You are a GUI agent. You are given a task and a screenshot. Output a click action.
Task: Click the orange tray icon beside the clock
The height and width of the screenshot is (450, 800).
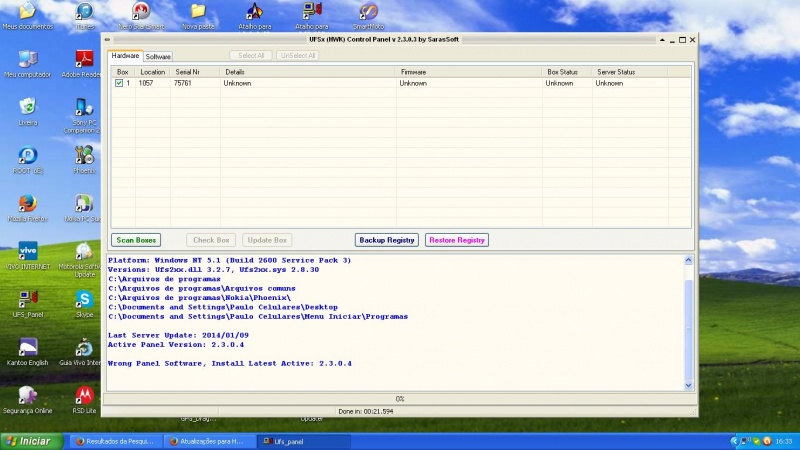767,441
